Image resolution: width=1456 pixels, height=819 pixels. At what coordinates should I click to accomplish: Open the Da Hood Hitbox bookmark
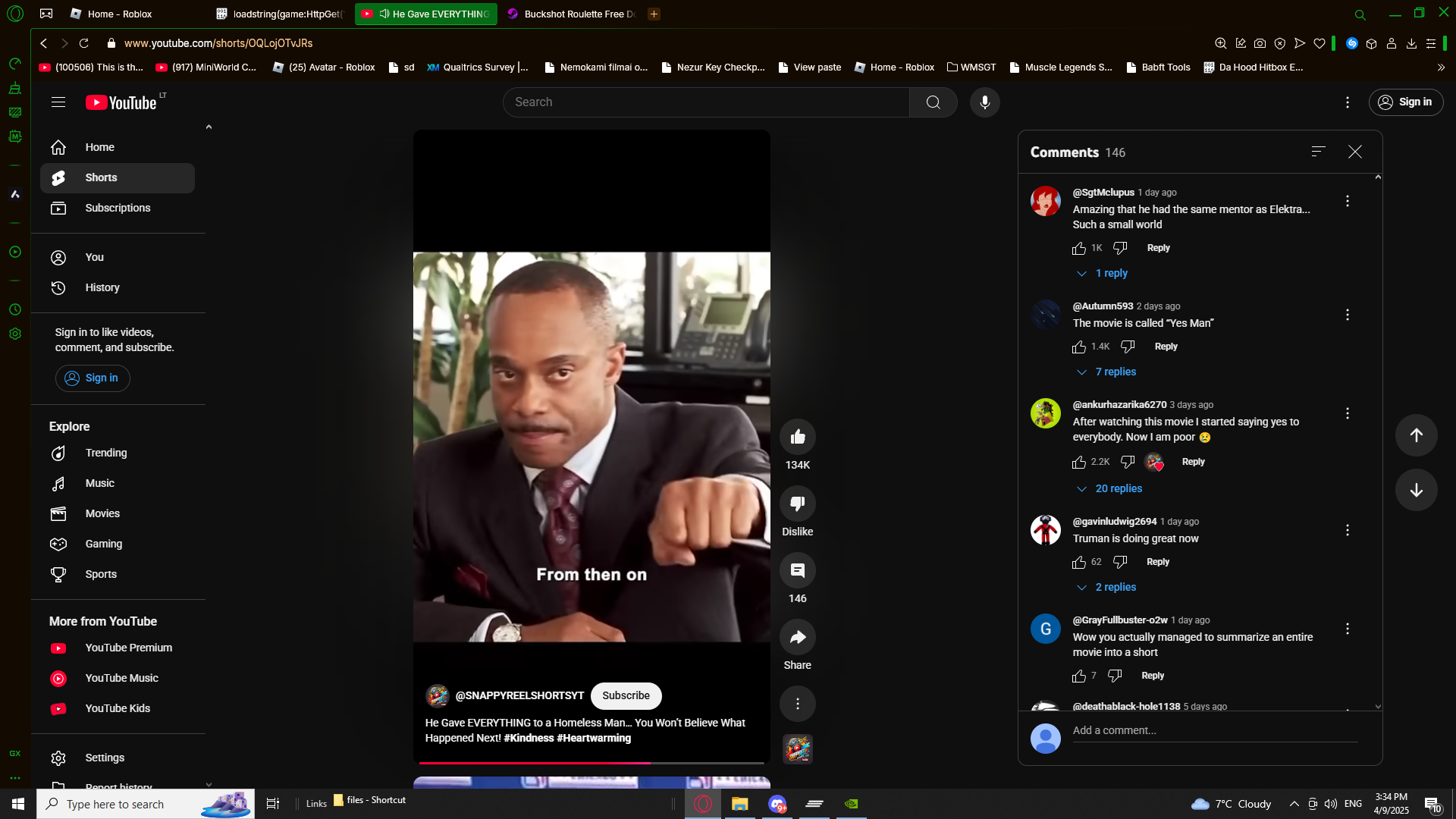(x=1253, y=67)
